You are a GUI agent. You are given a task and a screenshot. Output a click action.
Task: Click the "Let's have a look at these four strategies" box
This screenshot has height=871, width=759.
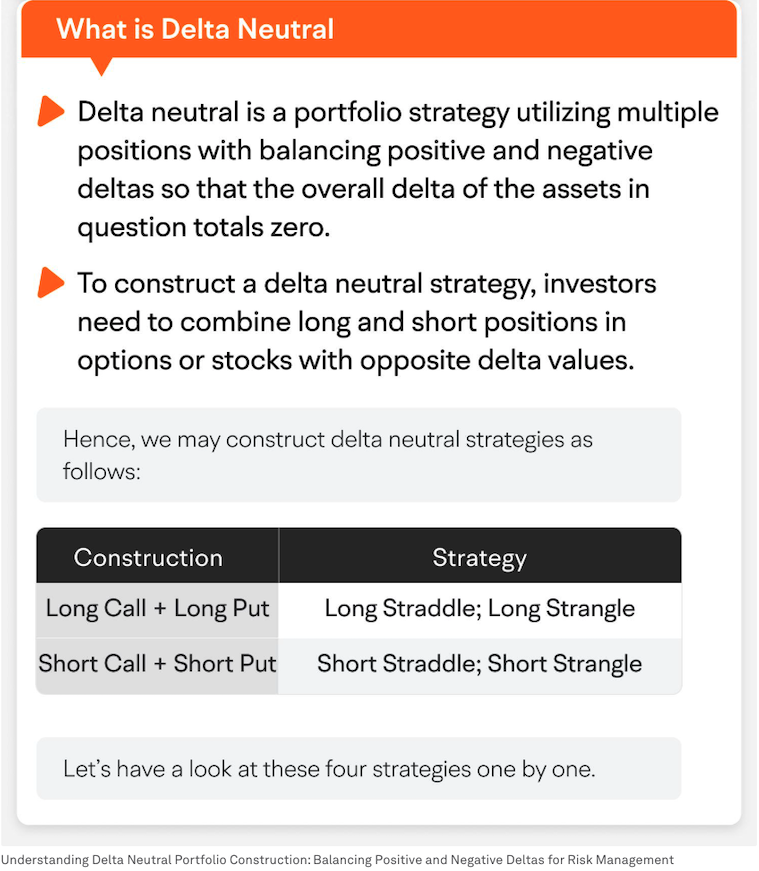358,769
